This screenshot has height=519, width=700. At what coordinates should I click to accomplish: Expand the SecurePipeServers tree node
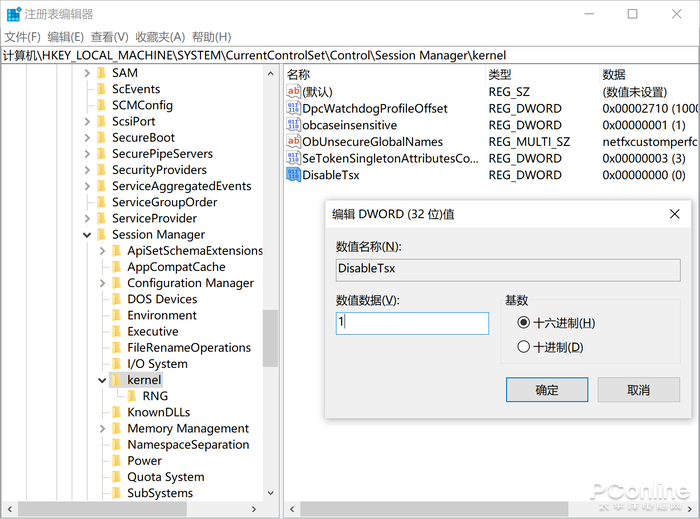(87, 154)
